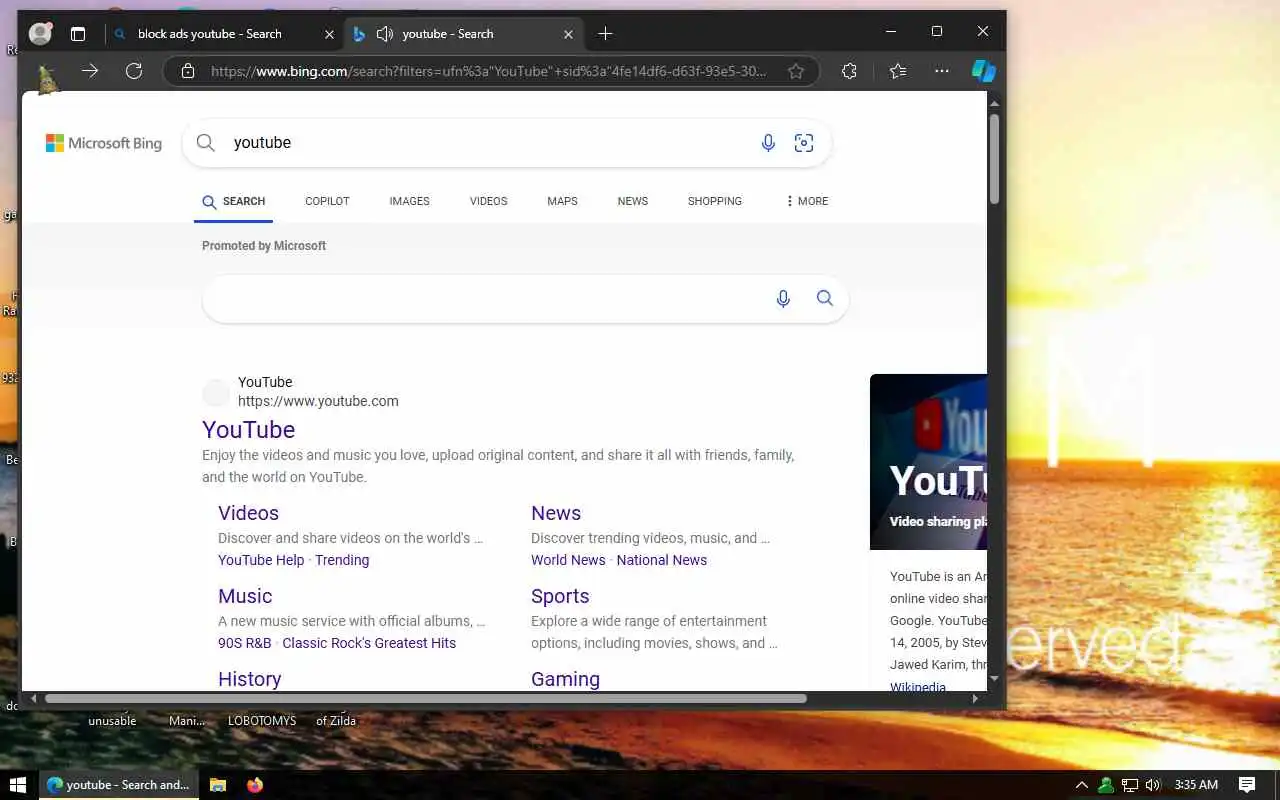
Task: Add this page to favorites star
Action: pos(796,71)
